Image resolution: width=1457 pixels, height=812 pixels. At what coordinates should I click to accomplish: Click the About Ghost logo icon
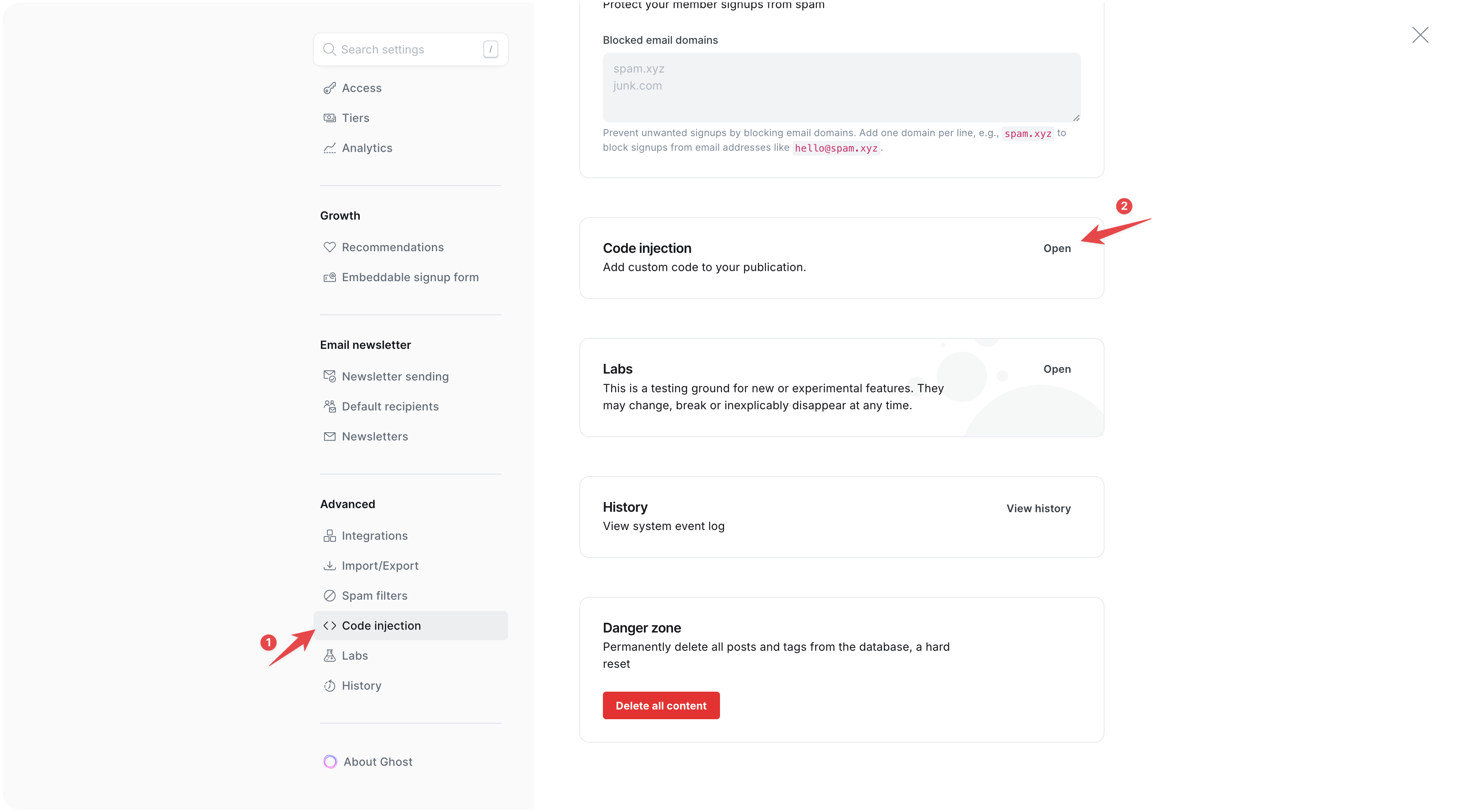point(330,762)
